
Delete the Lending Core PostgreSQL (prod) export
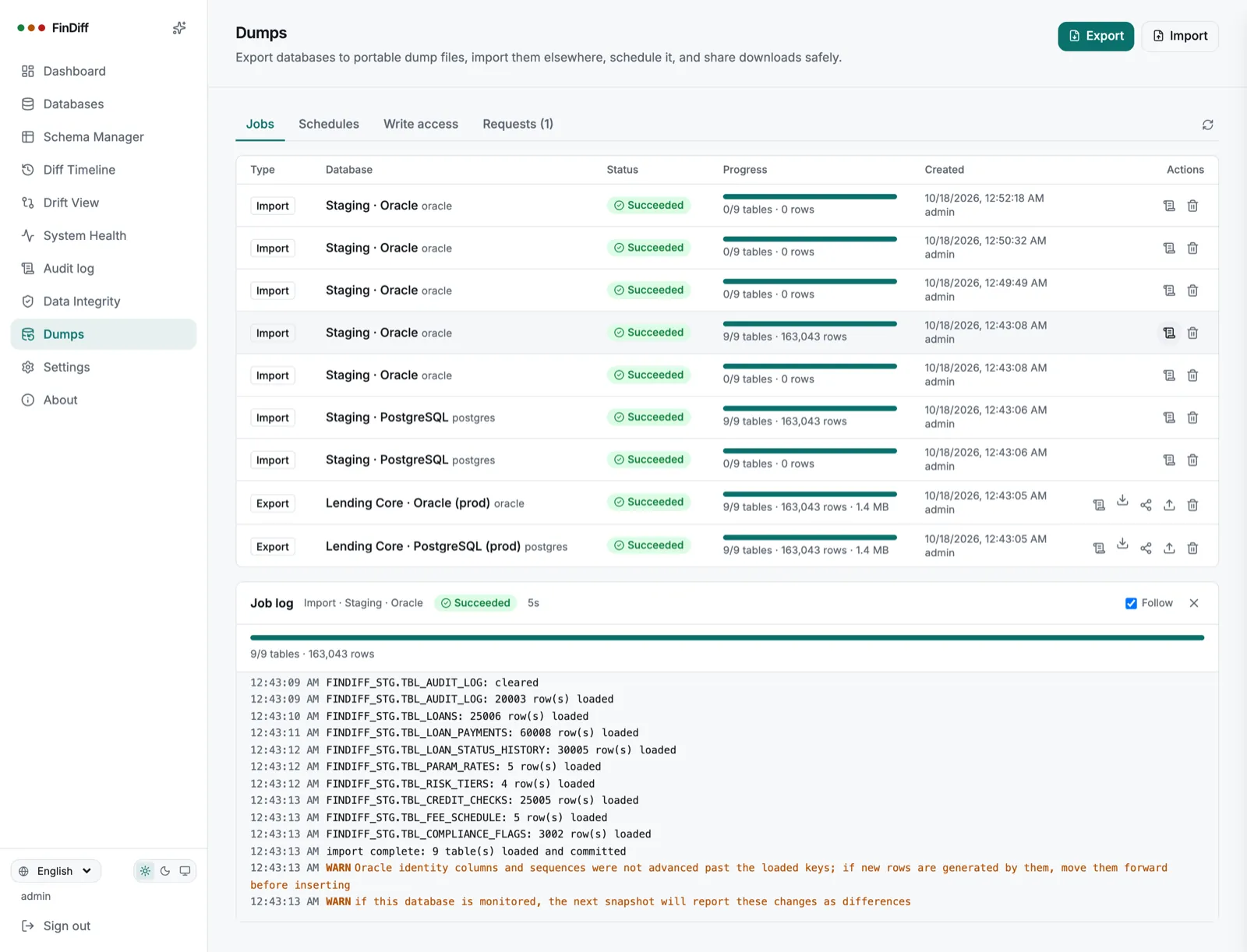[1192, 548]
